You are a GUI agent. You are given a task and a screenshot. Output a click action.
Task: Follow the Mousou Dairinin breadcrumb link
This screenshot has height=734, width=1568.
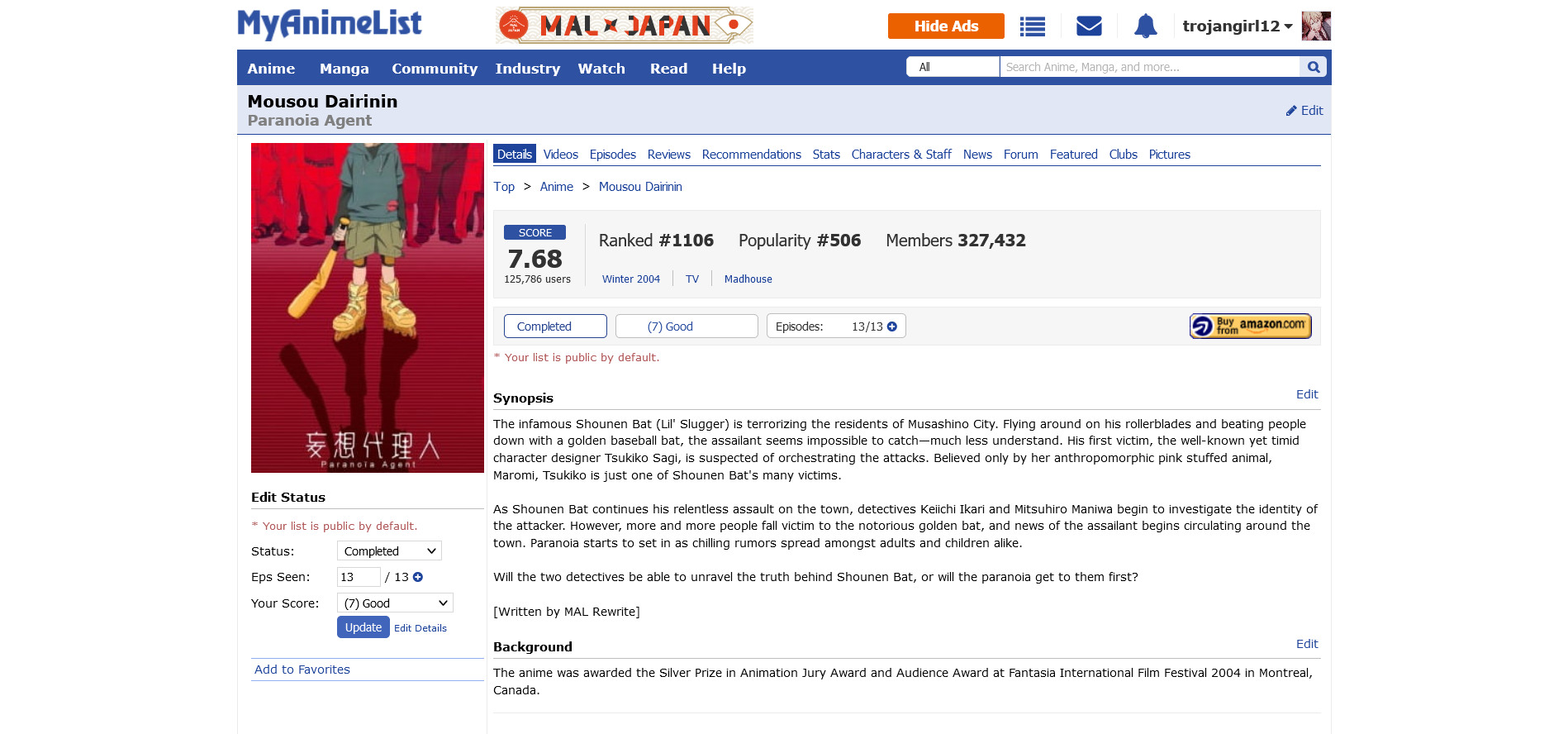(640, 187)
